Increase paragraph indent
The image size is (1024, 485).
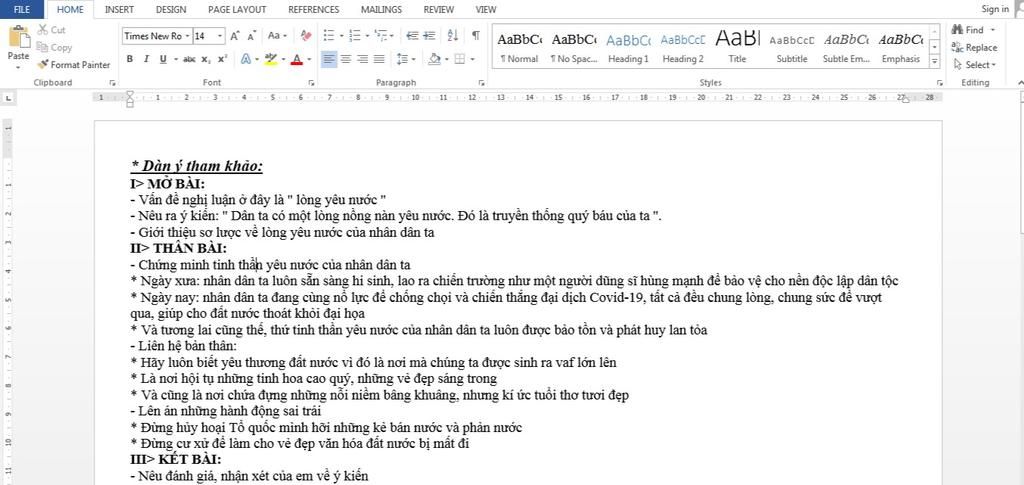pos(429,35)
